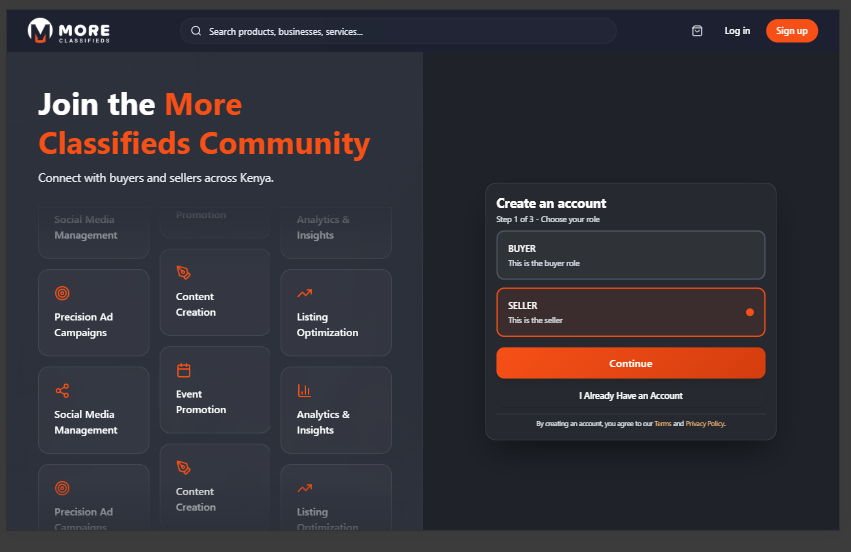Viewport: 851px width, 552px height.
Task: Open the Terms link
Action: tap(662, 424)
